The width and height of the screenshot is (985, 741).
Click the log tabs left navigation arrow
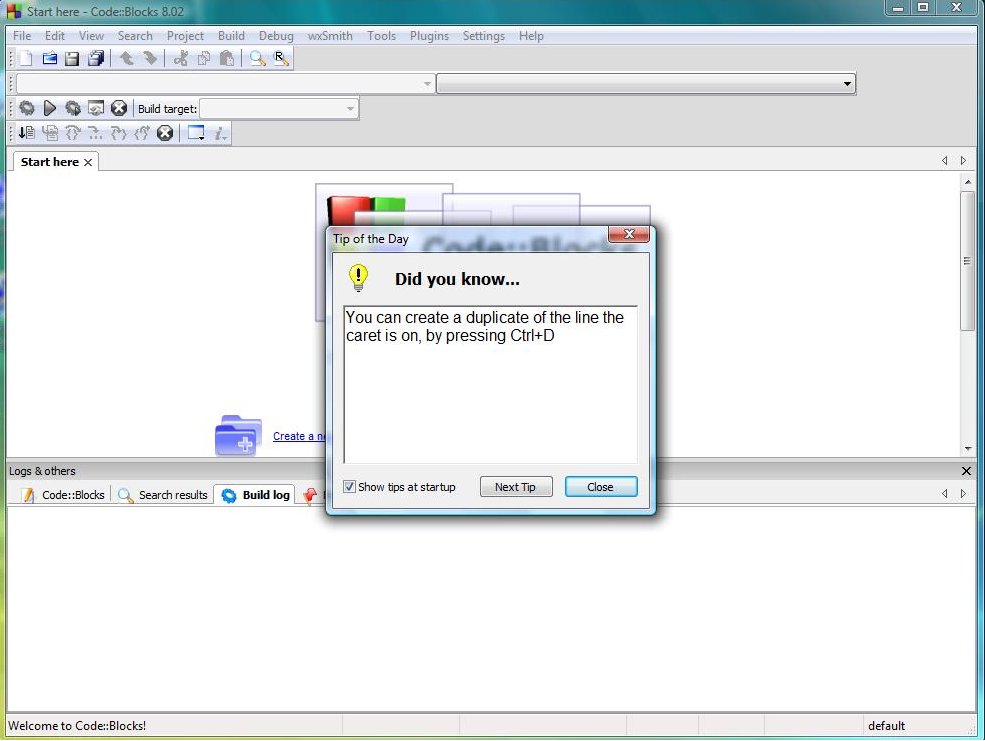[x=945, y=494]
